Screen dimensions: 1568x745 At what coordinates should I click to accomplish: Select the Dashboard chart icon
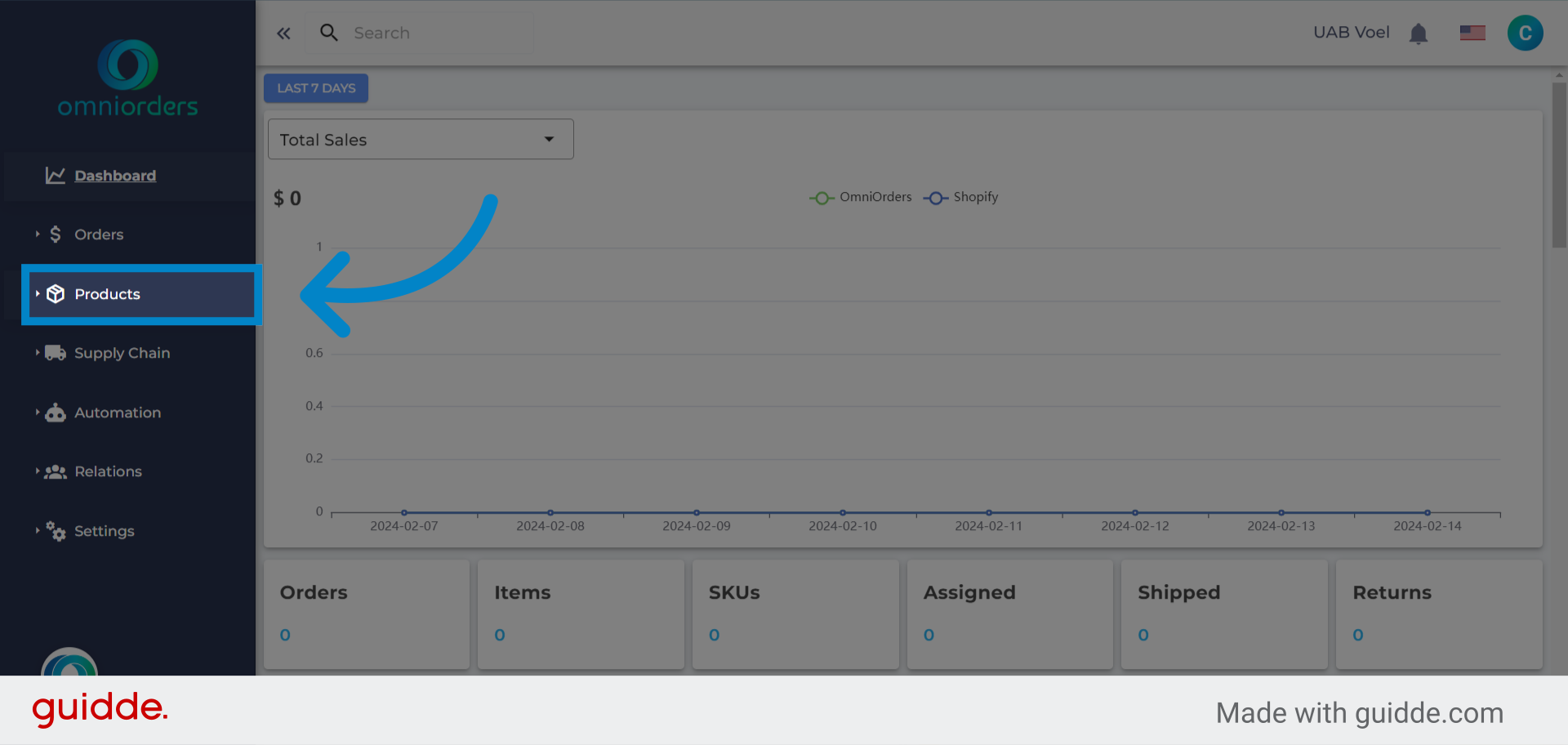pyautogui.click(x=54, y=175)
